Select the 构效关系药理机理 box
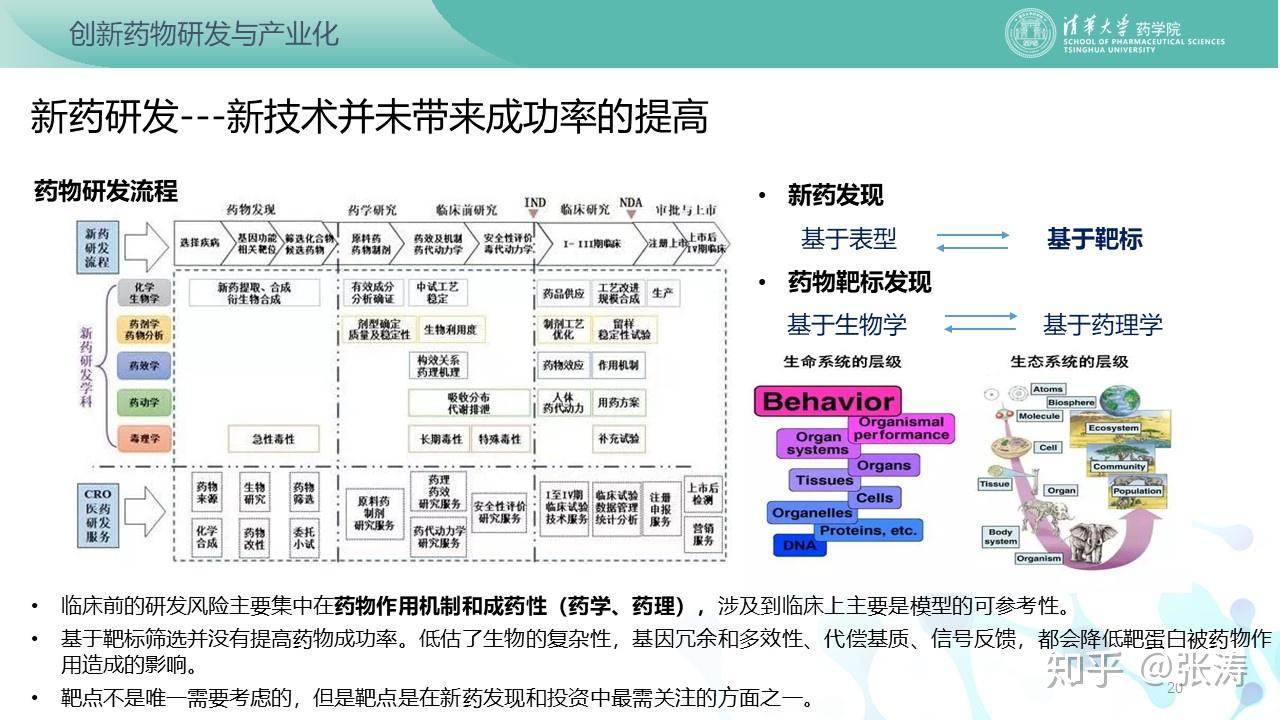 pyautogui.click(x=439, y=366)
